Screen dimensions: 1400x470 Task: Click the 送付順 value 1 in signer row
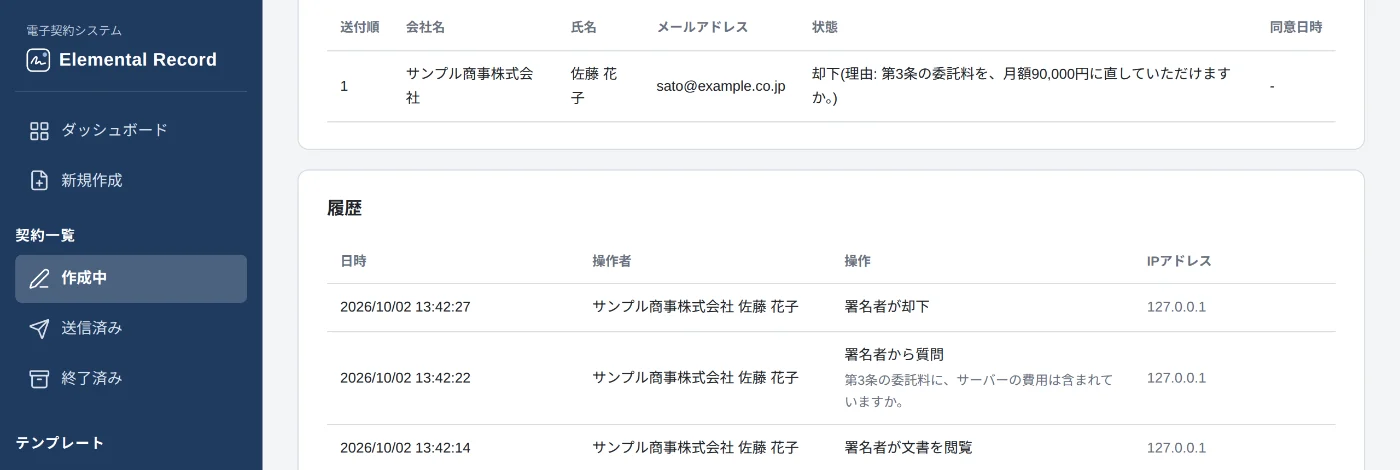344,86
